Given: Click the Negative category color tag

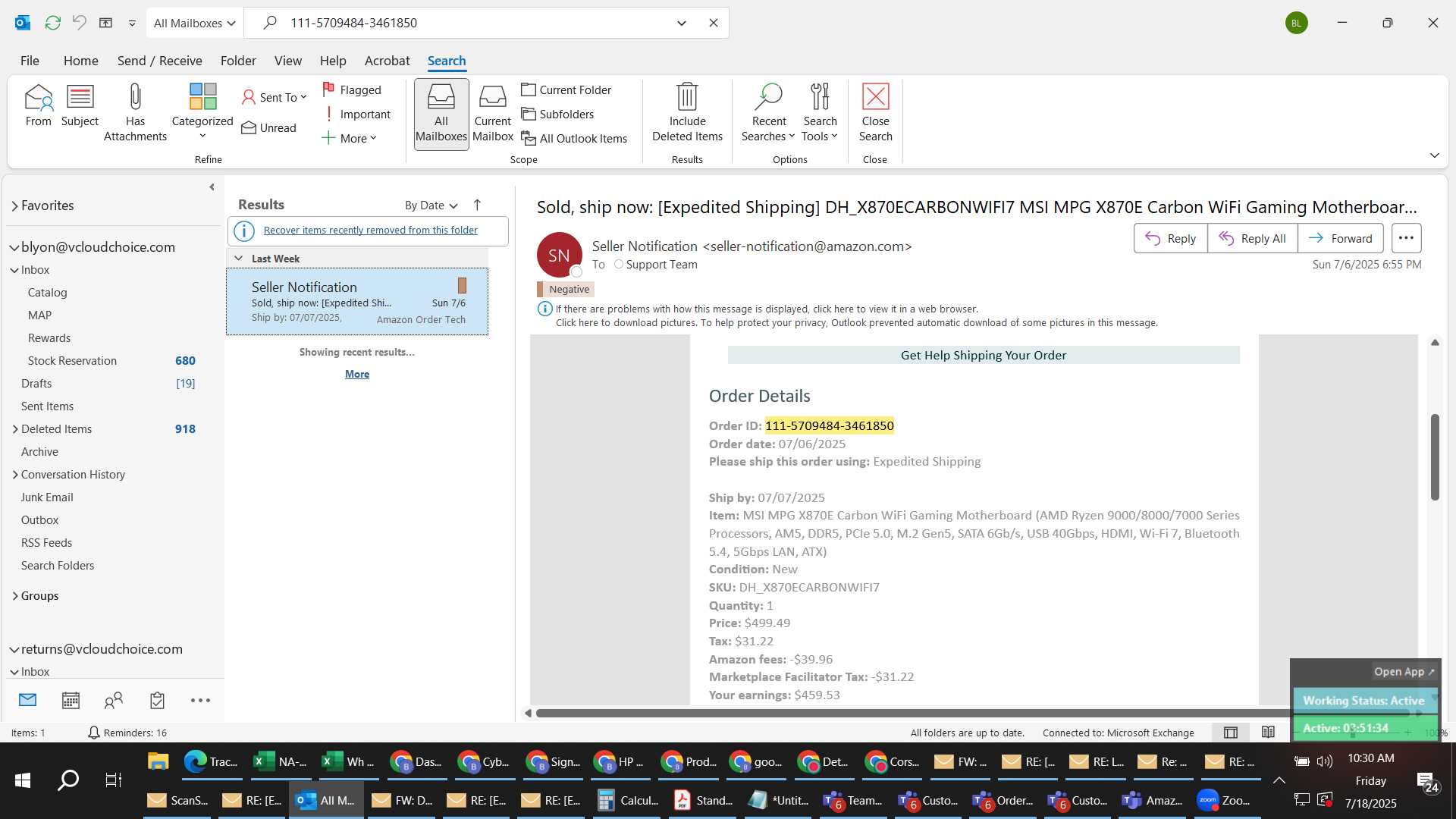Looking at the screenshot, I should tap(566, 289).
